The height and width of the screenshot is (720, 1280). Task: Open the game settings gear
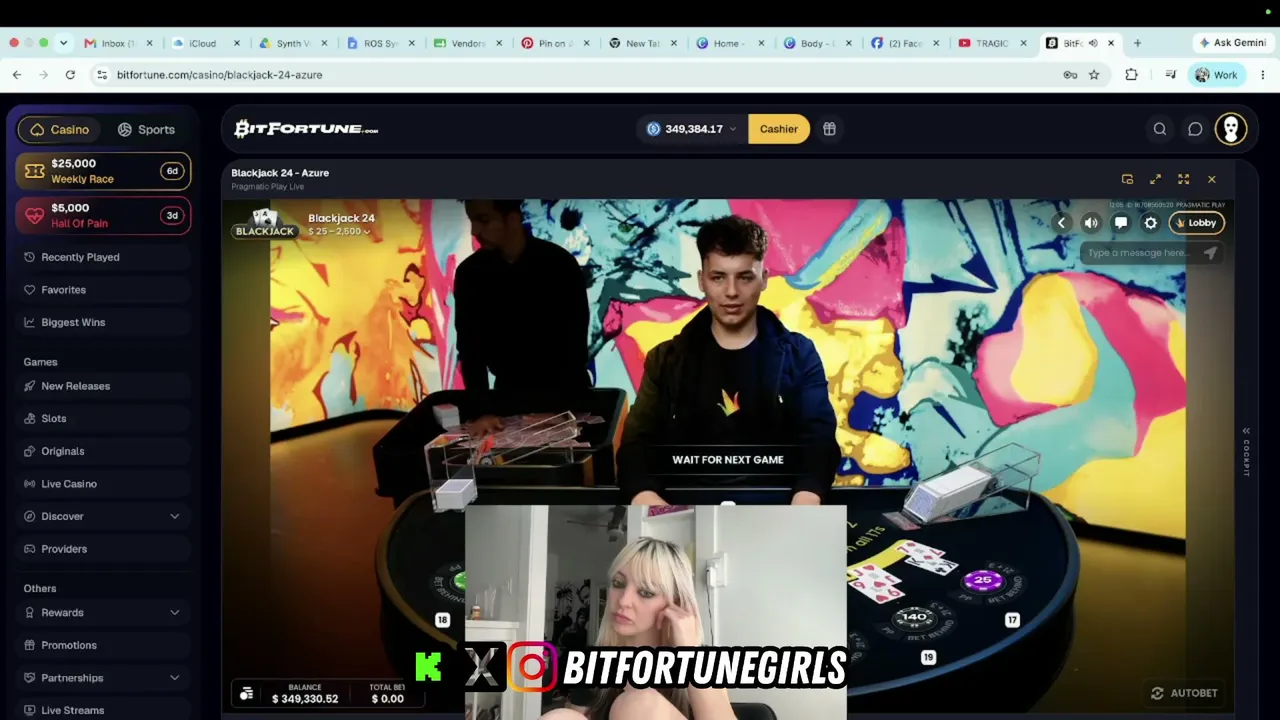[1151, 223]
